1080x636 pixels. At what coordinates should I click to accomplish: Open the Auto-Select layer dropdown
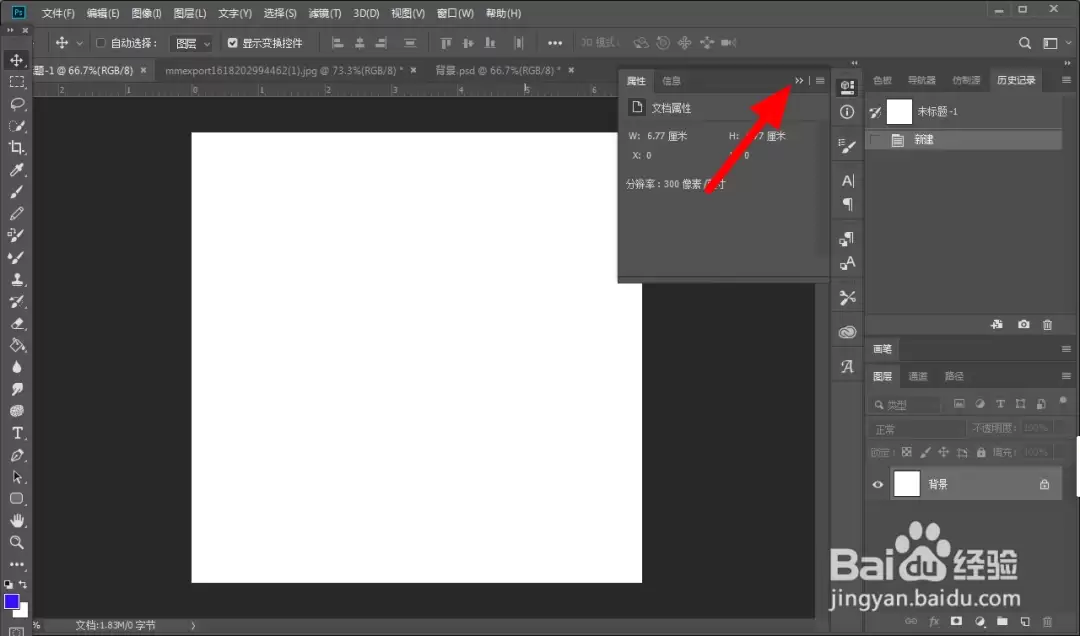191,43
